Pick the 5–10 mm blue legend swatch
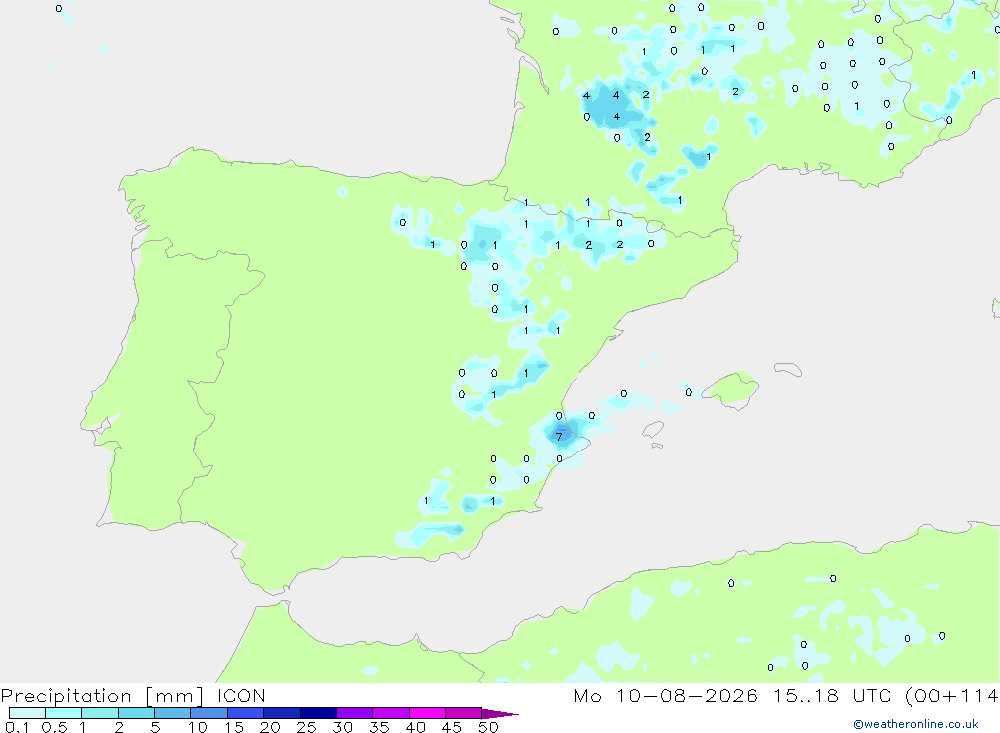 [172, 713]
